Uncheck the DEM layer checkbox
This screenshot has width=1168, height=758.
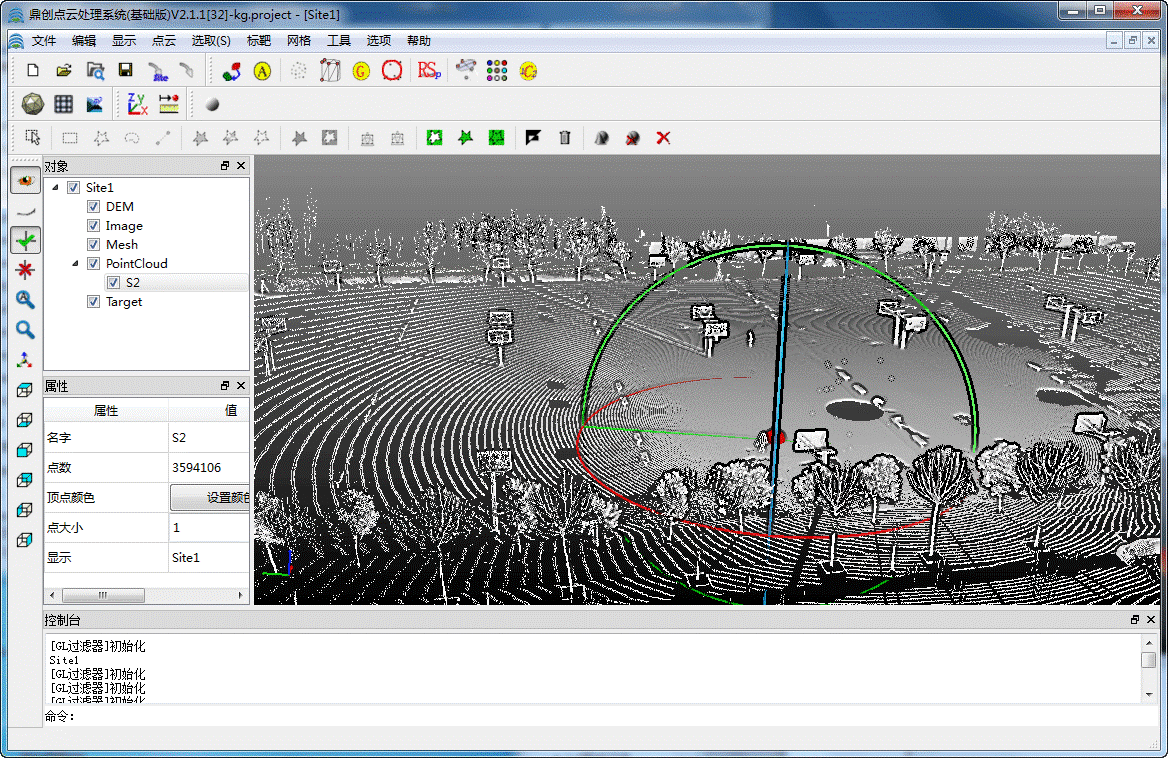[x=93, y=207]
